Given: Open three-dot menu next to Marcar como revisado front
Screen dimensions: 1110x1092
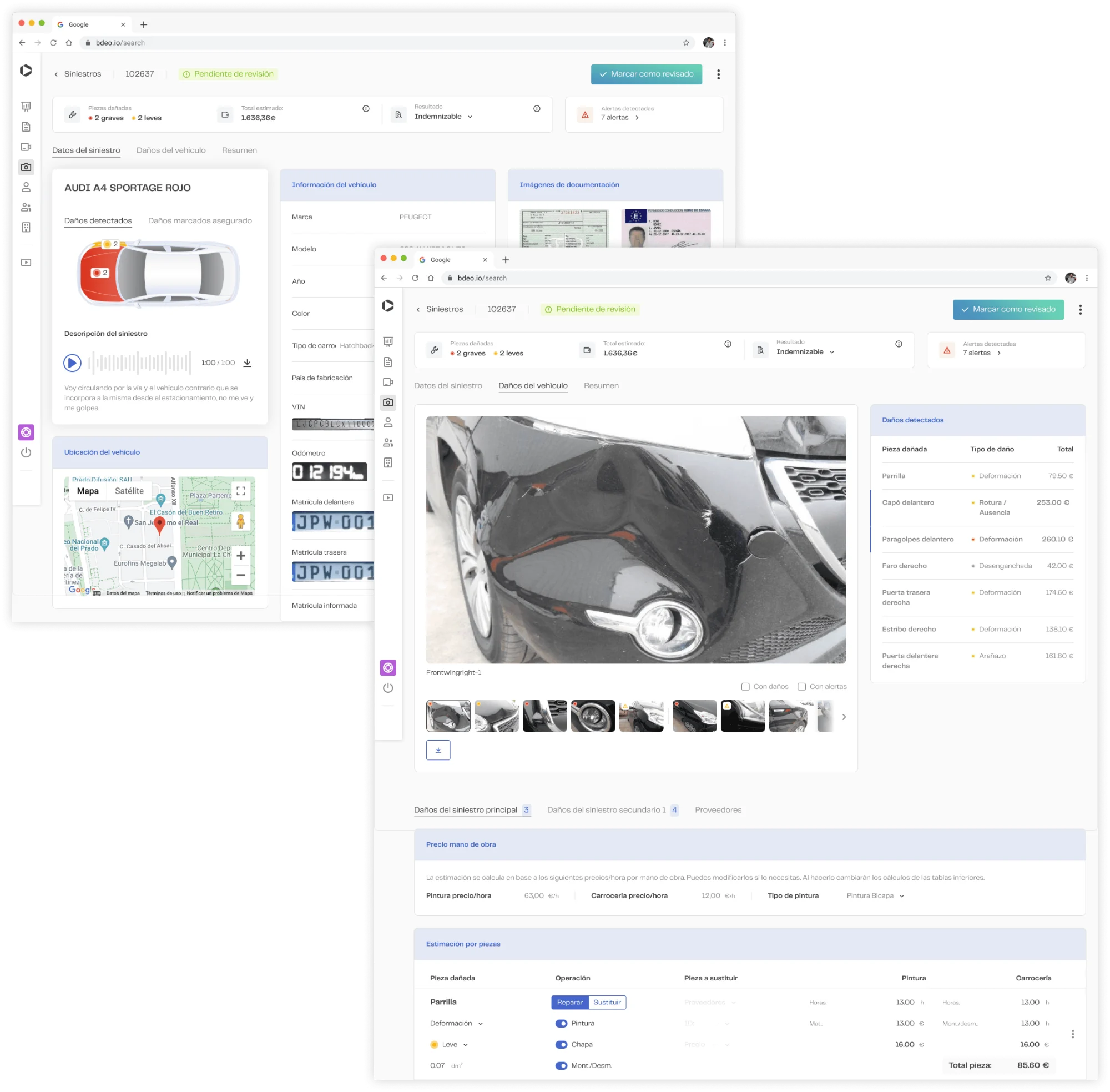Looking at the screenshot, I should (x=1080, y=310).
